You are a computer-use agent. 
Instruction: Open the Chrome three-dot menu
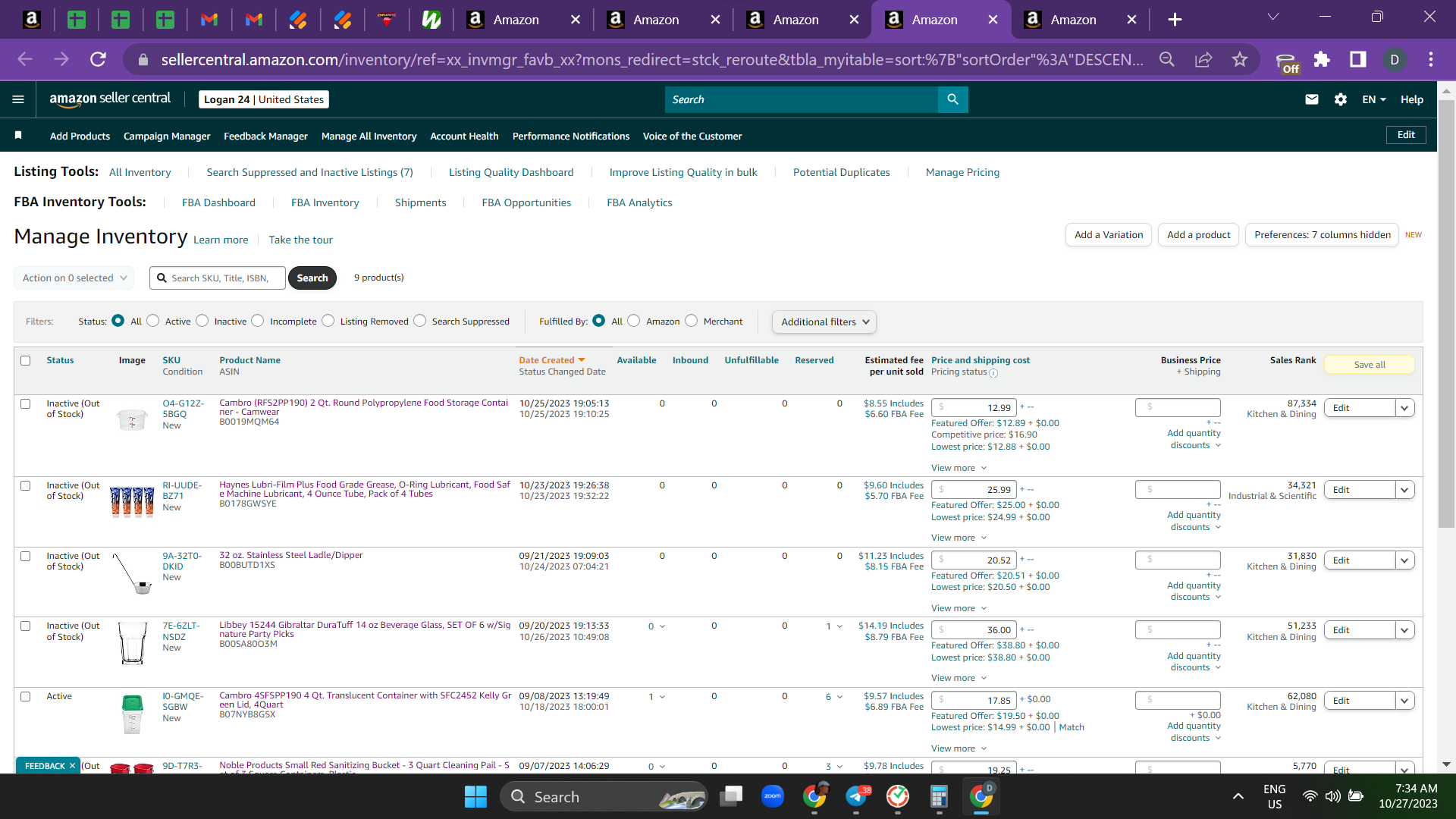tap(1431, 59)
